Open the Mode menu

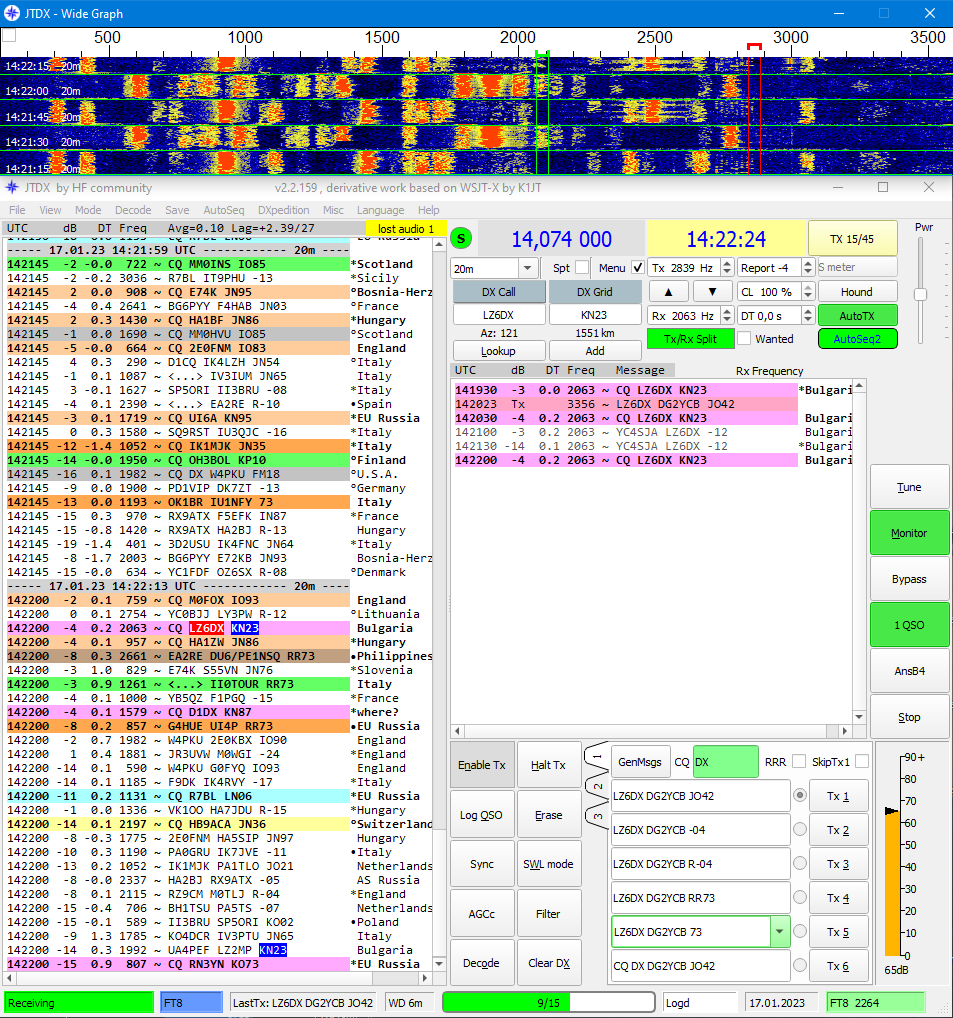coord(88,210)
